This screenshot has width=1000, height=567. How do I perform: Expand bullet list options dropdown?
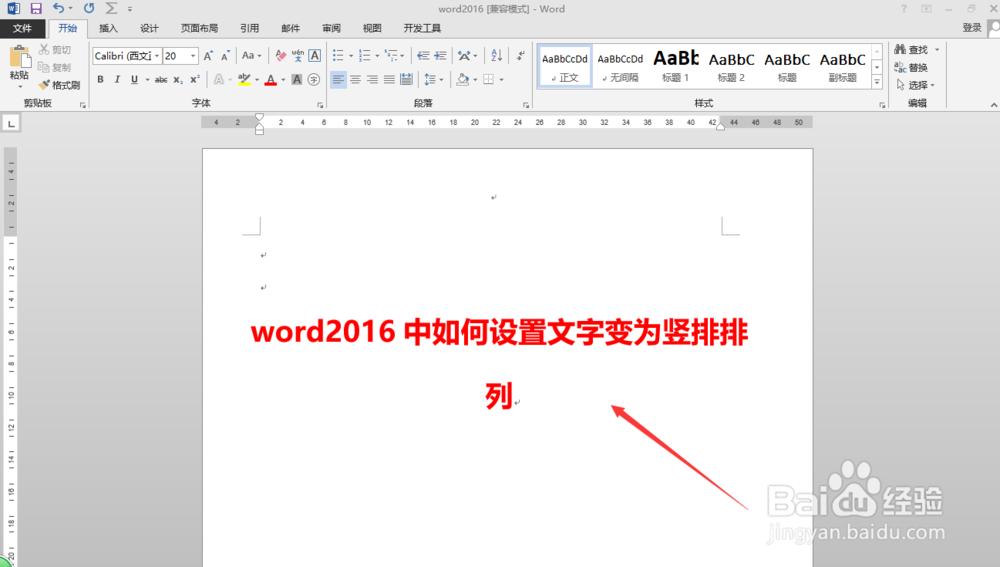[351, 56]
